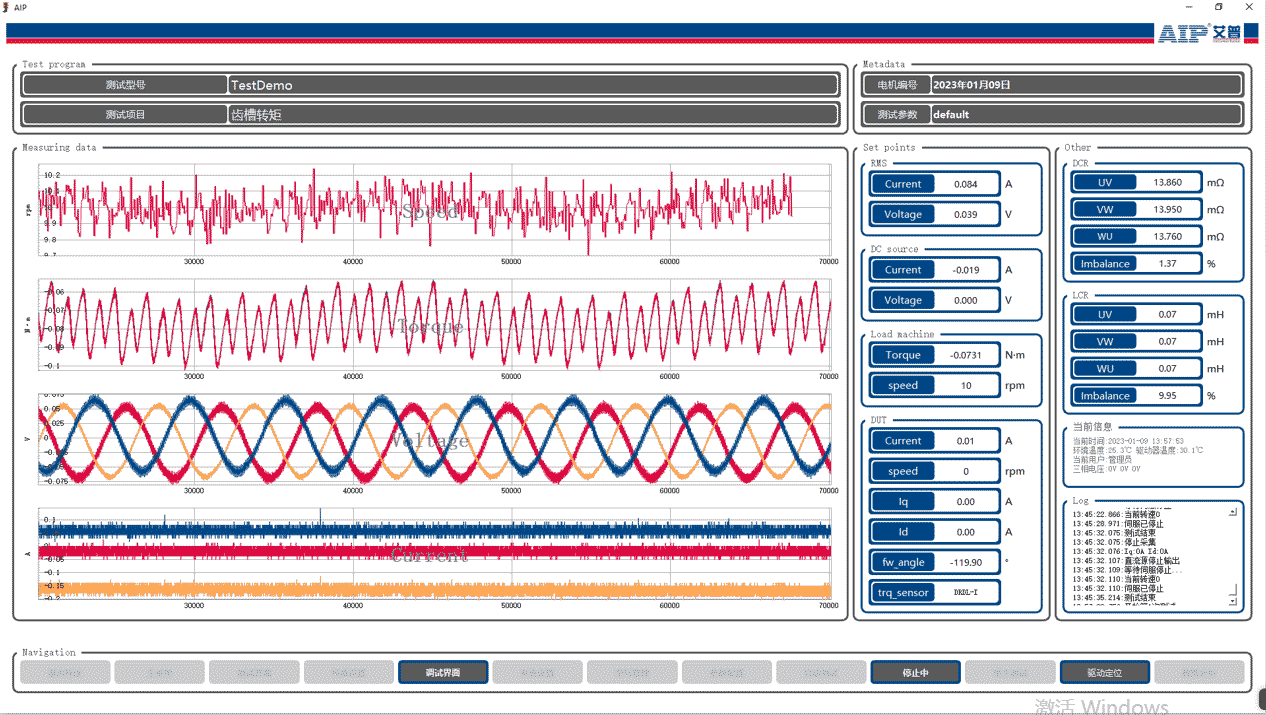Image resolution: width=1266 pixels, height=715 pixels.
Task: Click the DCR Imbalance value field
Action: click(1167, 264)
